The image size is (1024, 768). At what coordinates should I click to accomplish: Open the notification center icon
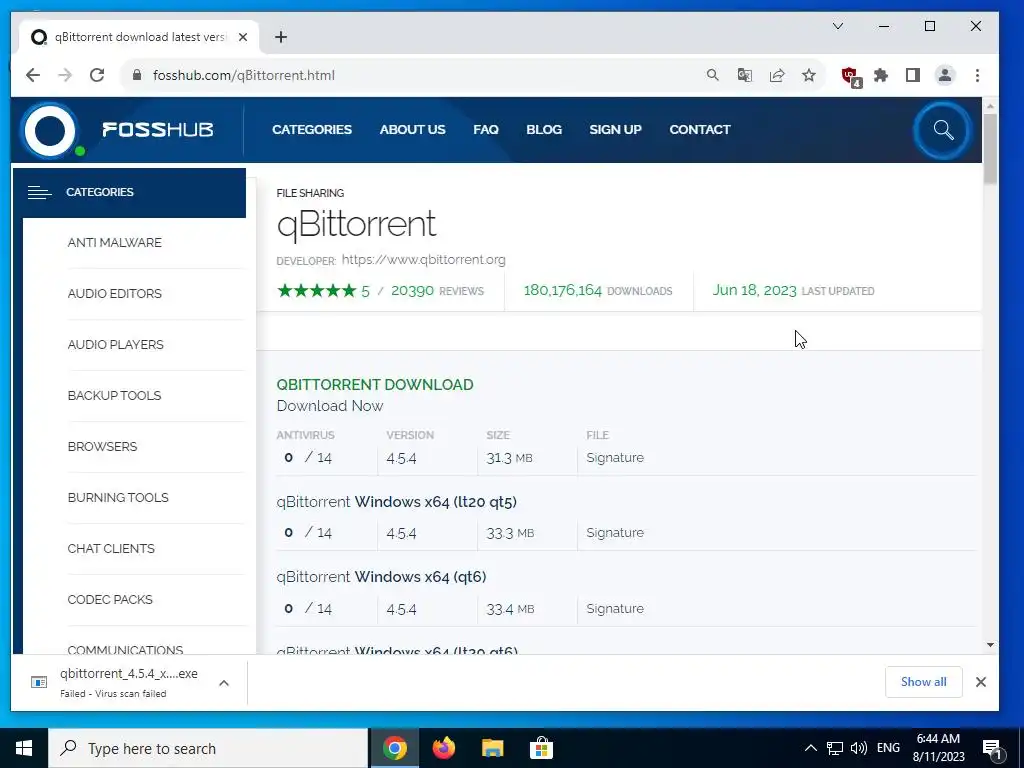tap(993, 748)
